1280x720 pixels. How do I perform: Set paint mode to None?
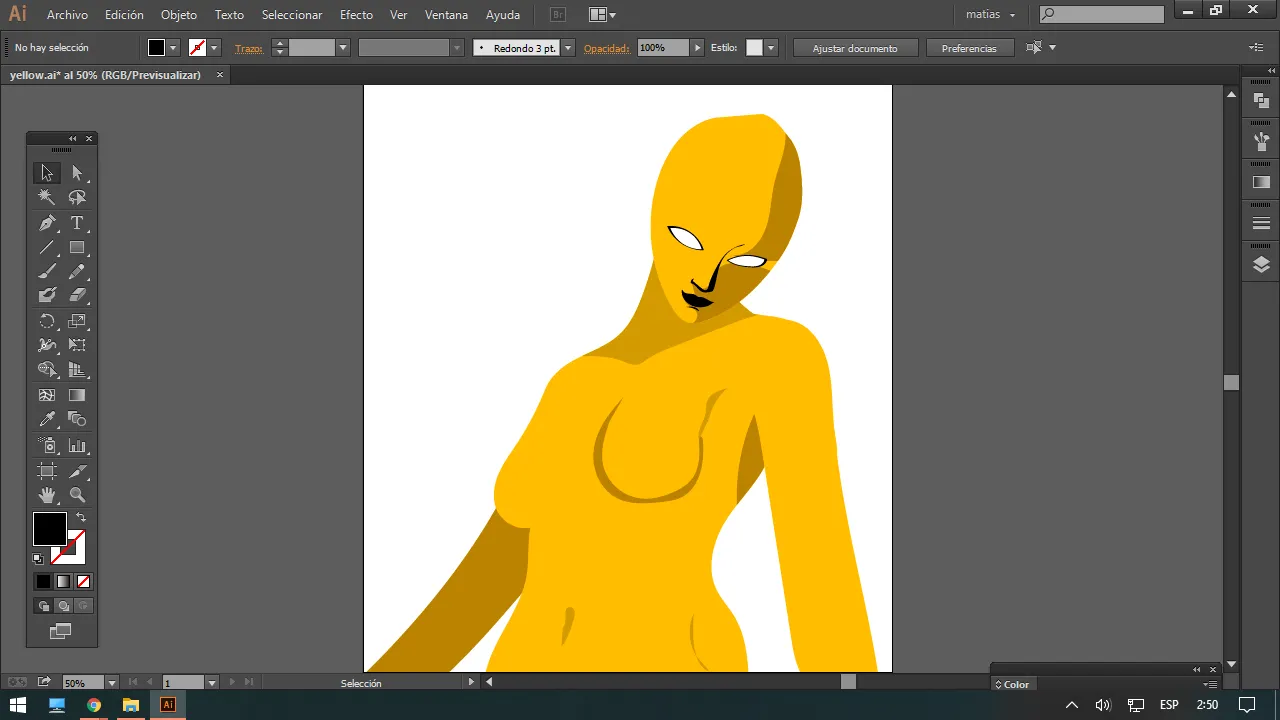point(83,581)
